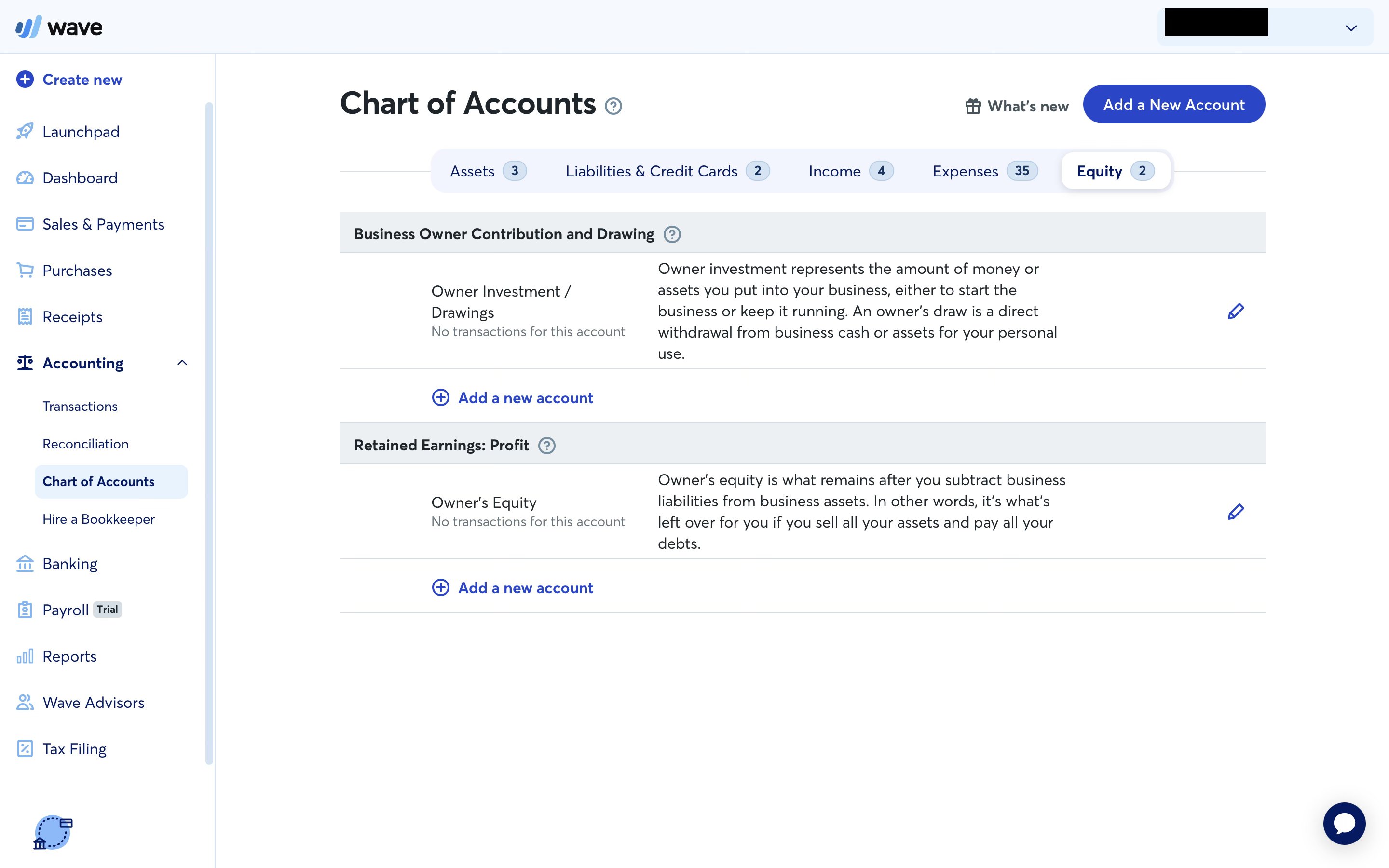The height and width of the screenshot is (868, 1389).
Task: Open help icon beside Chart of Accounts title
Action: [x=613, y=106]
